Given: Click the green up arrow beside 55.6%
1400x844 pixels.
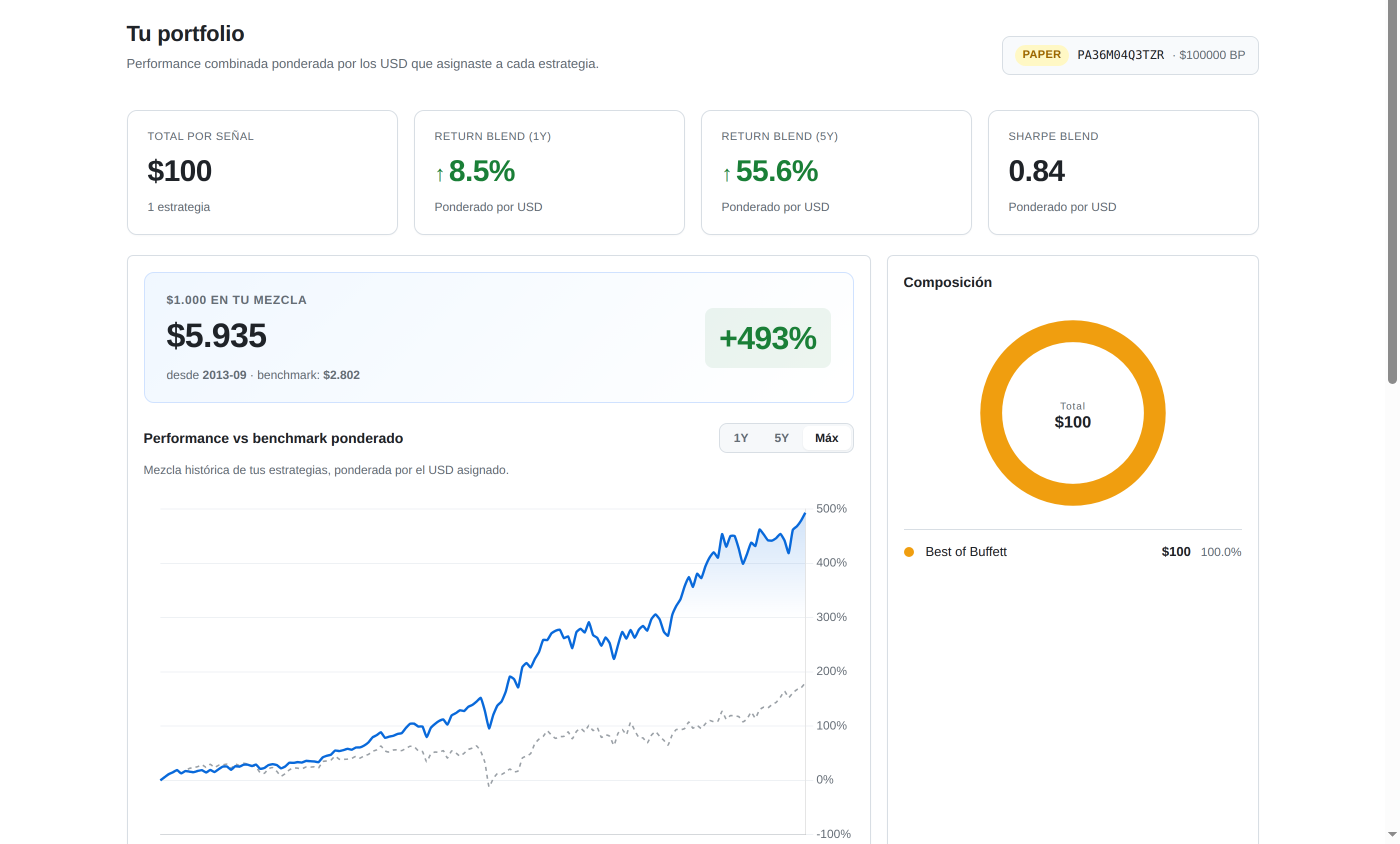Looking at the screenshot, I should [726, 174].
